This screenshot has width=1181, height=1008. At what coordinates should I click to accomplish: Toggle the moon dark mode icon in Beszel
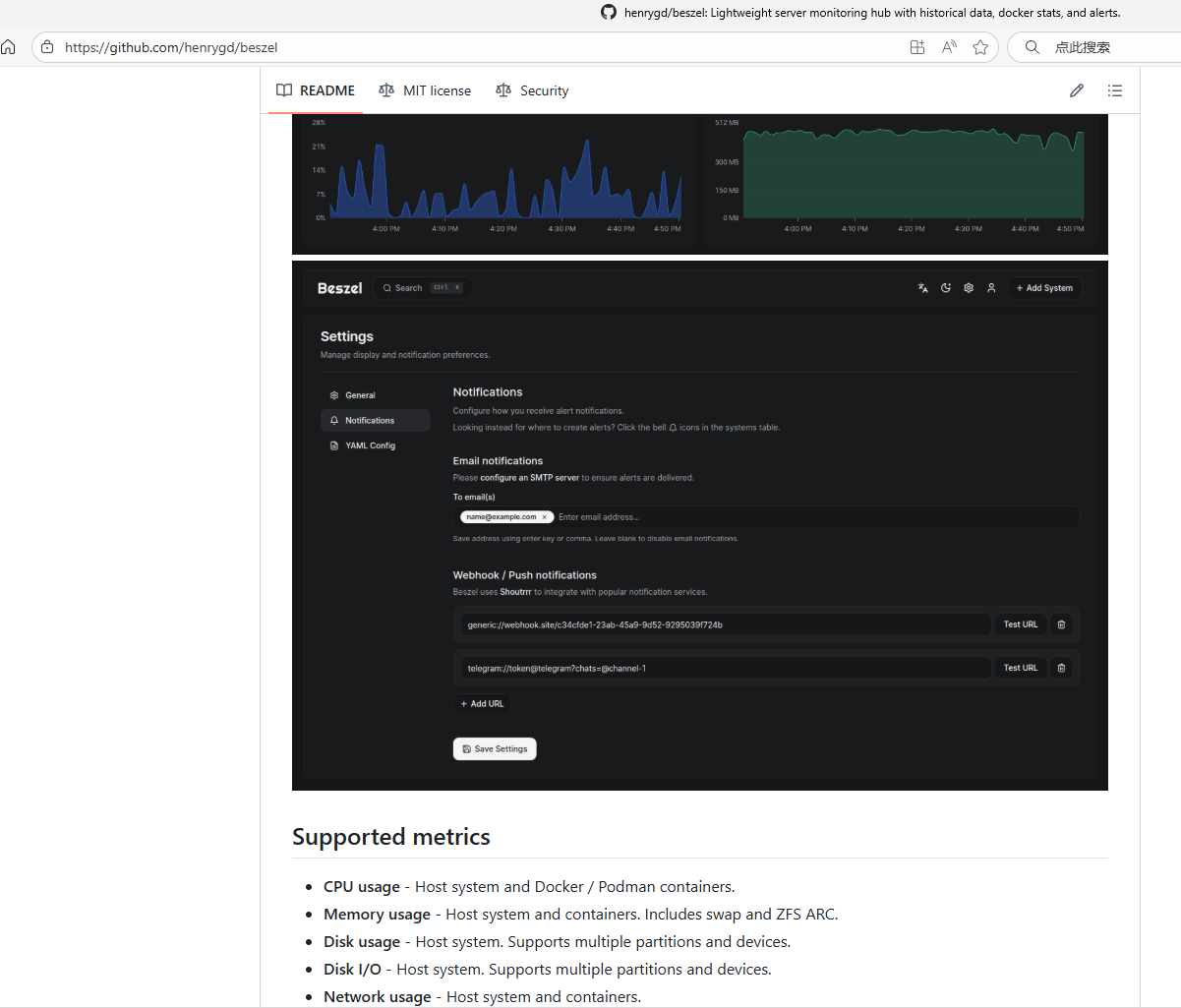pyautogui.click(x=946, y=288)
